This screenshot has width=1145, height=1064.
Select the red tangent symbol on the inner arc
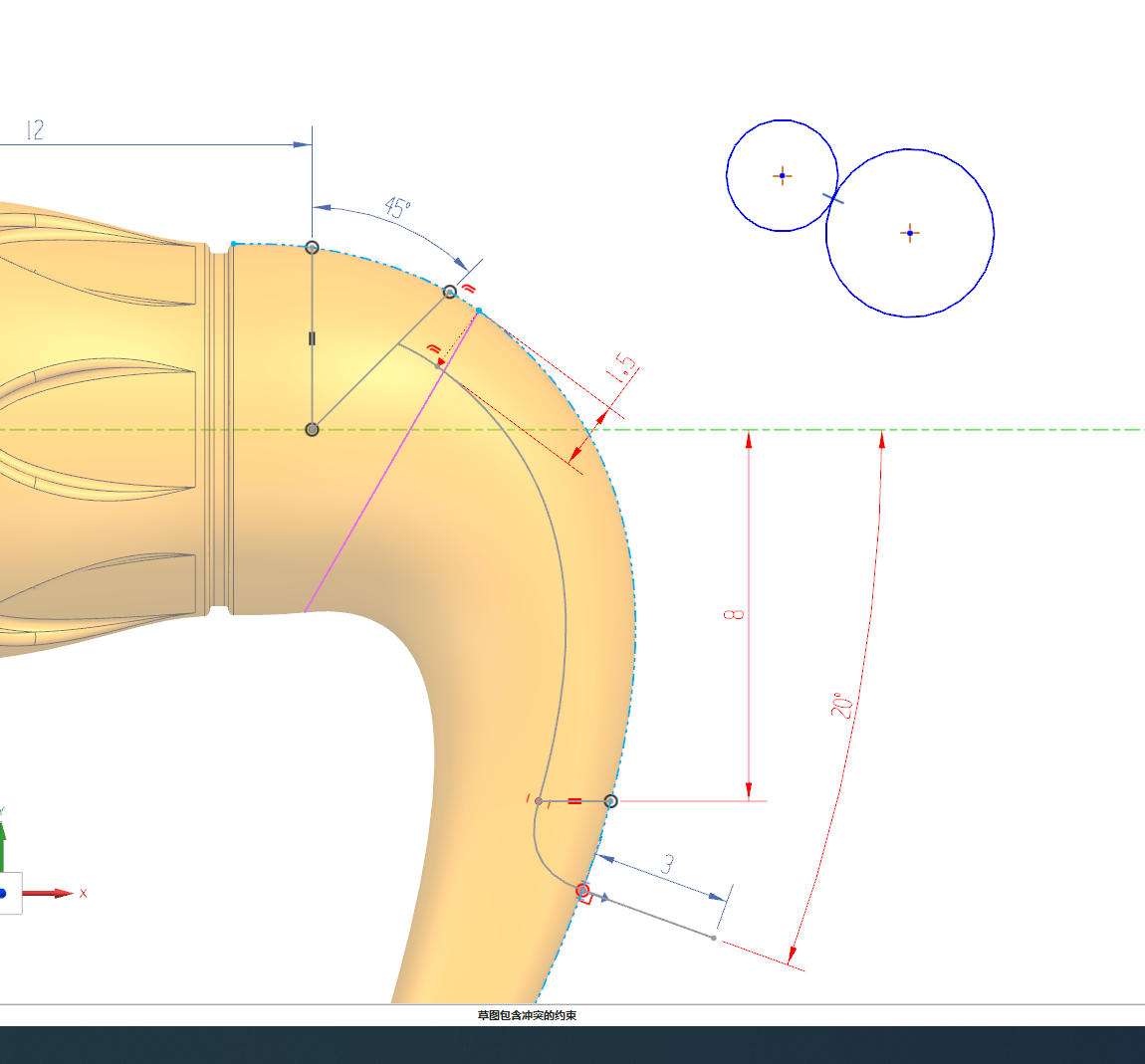(x=434, y=349)
